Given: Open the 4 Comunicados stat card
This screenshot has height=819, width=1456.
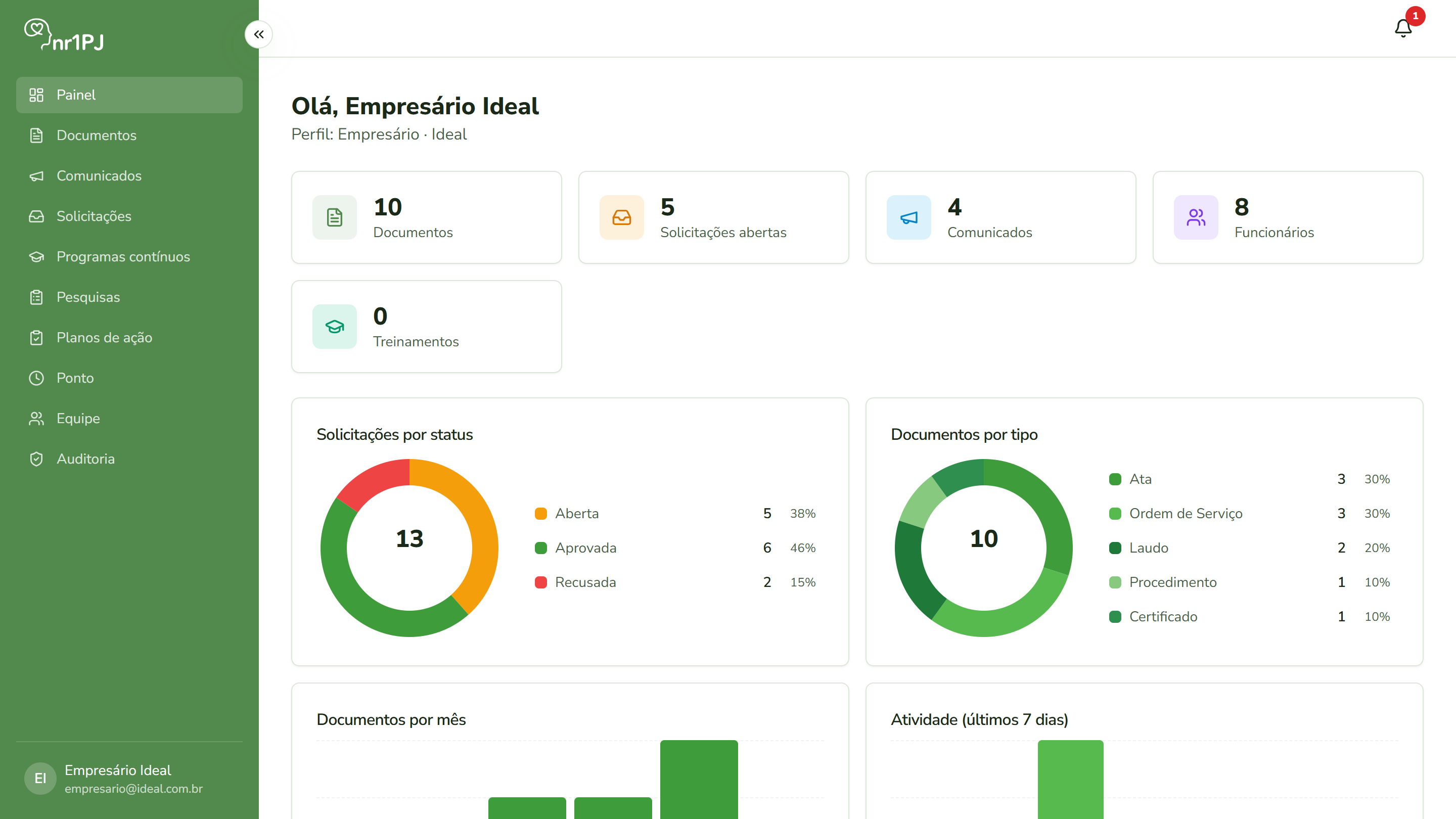Looking at the screenshot, I should point(1001,217).
